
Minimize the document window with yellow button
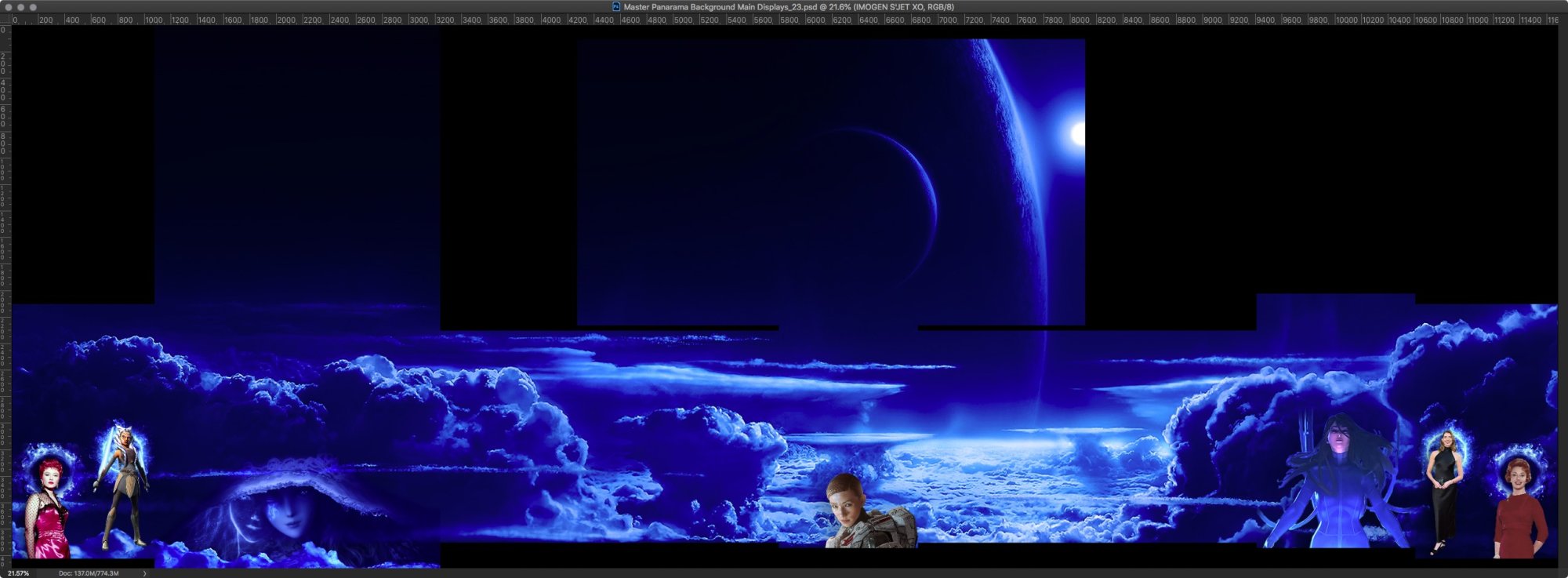(21, 7)
